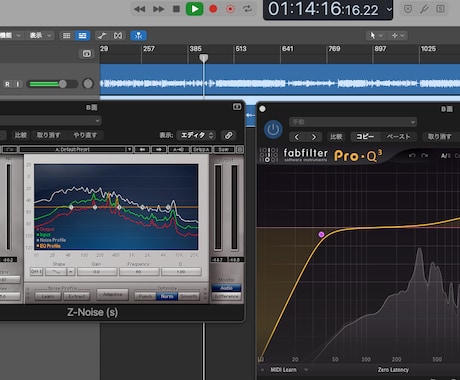Click the track header options icon above the track
This screenshot has height=380, width=460.
pyautogui.click(x=87, y=54)
